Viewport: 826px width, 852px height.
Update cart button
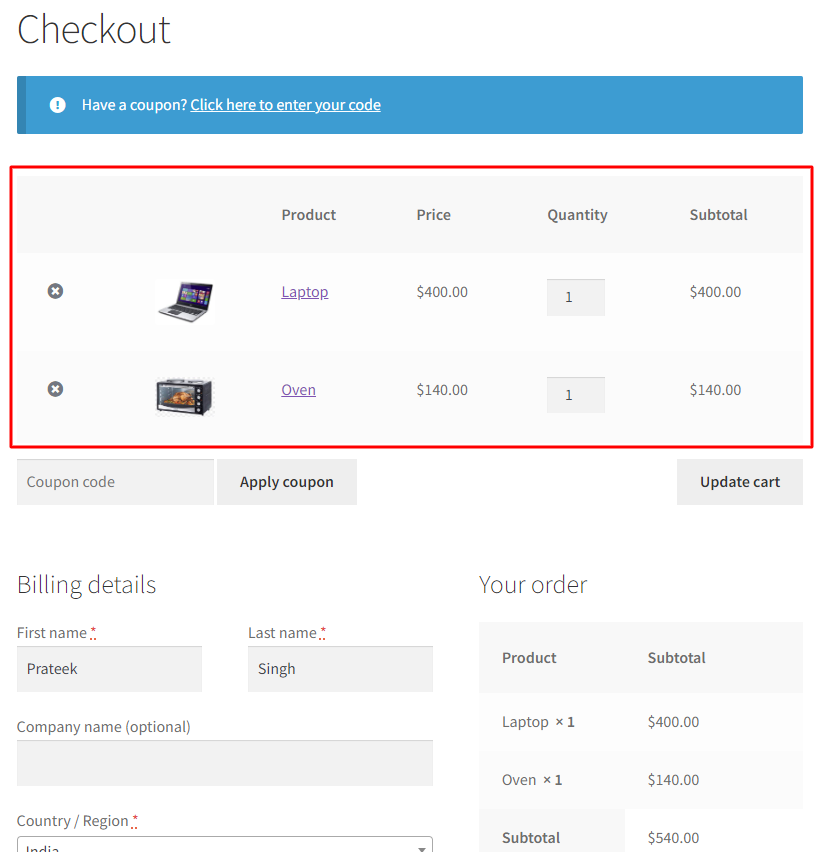point(740,482)
